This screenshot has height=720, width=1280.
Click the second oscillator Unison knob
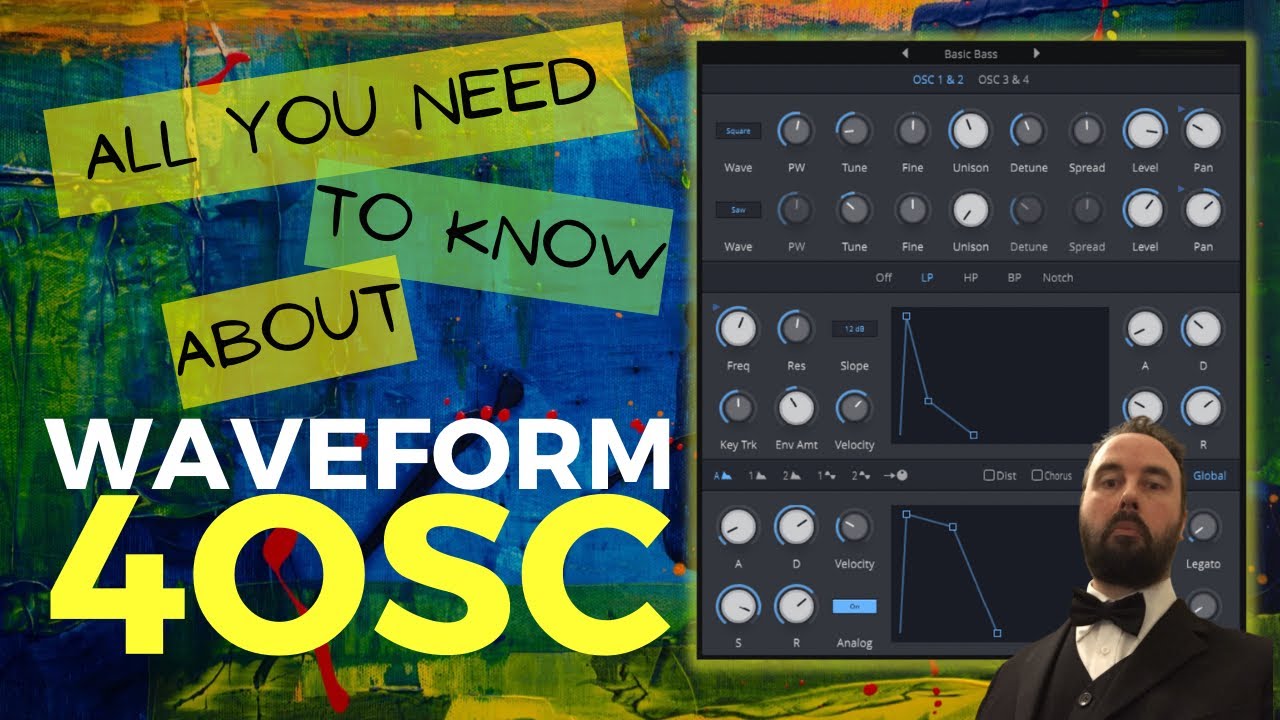click(x=970, y=209)
